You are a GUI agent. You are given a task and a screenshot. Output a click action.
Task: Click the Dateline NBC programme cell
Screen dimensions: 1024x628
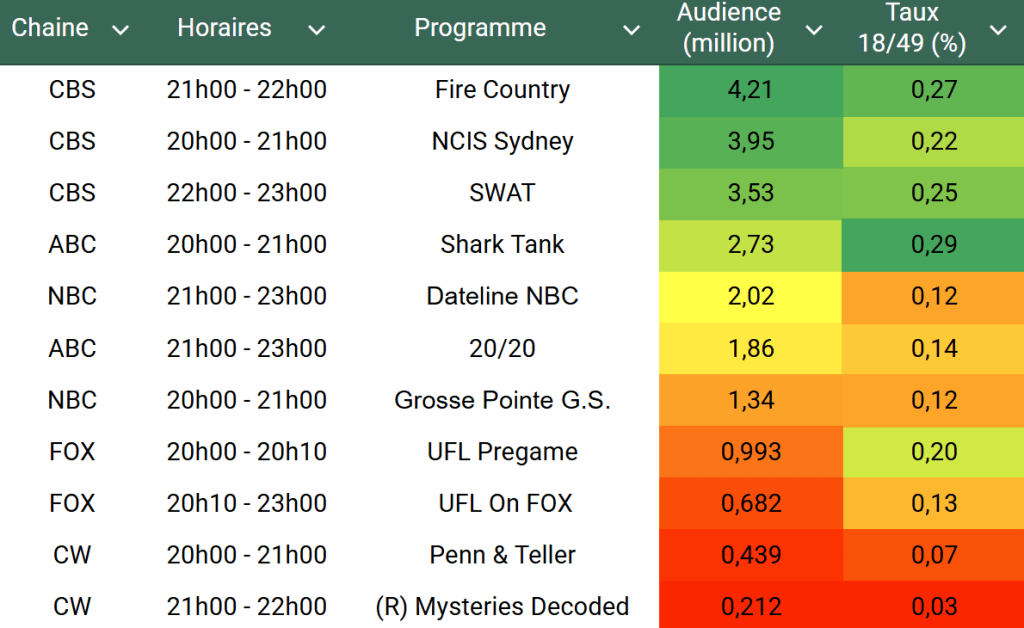(502, 297)
